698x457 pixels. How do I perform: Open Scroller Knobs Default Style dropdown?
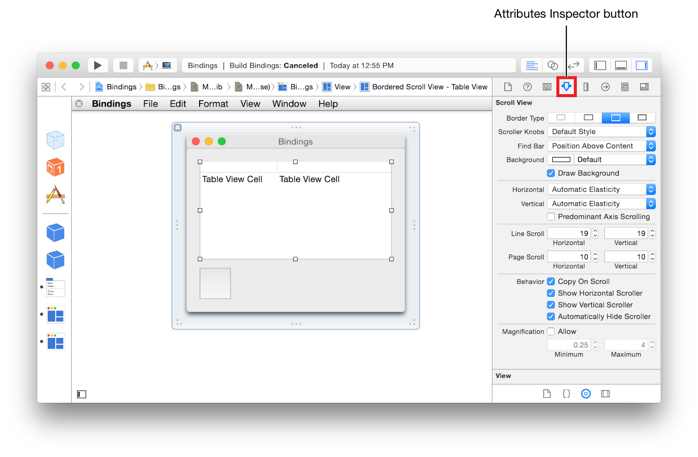tap(601, 132)
